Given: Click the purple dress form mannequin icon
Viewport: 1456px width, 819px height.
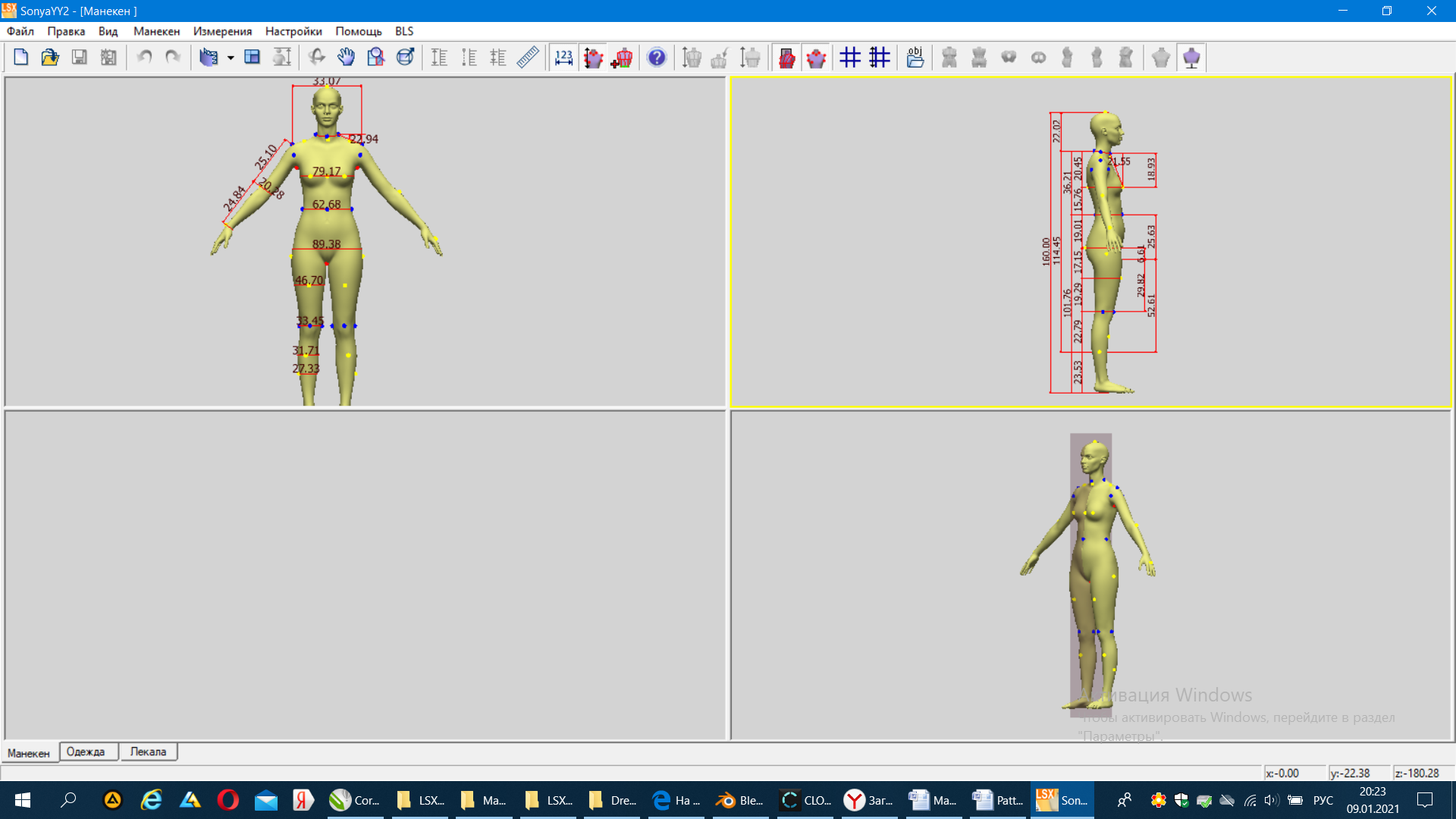Looking at the screenshot, I should pyautogui.click(x=1191, y=58).
